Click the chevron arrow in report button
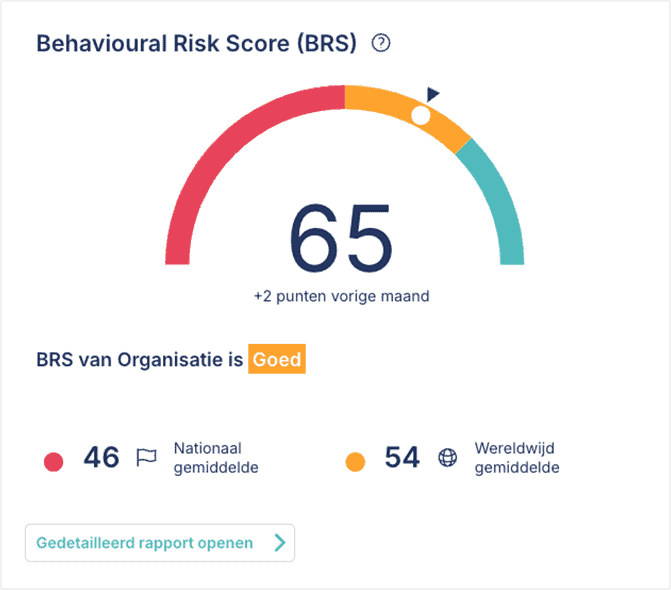 (x=279, y=543)
